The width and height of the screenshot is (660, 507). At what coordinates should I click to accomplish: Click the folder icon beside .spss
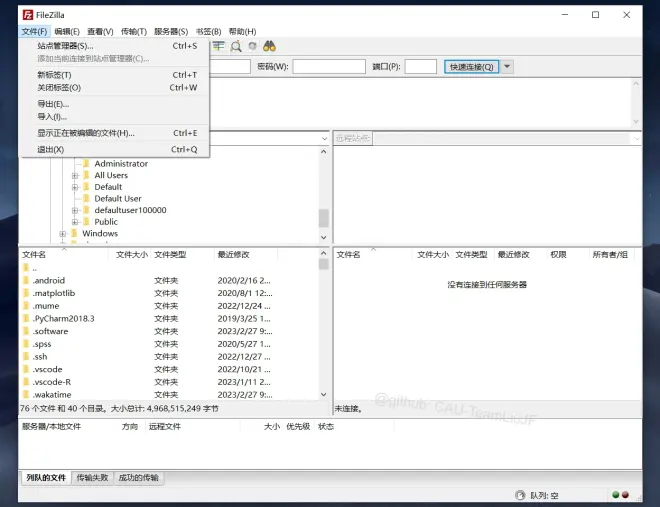pyautogui.click(x=26, y=344)
